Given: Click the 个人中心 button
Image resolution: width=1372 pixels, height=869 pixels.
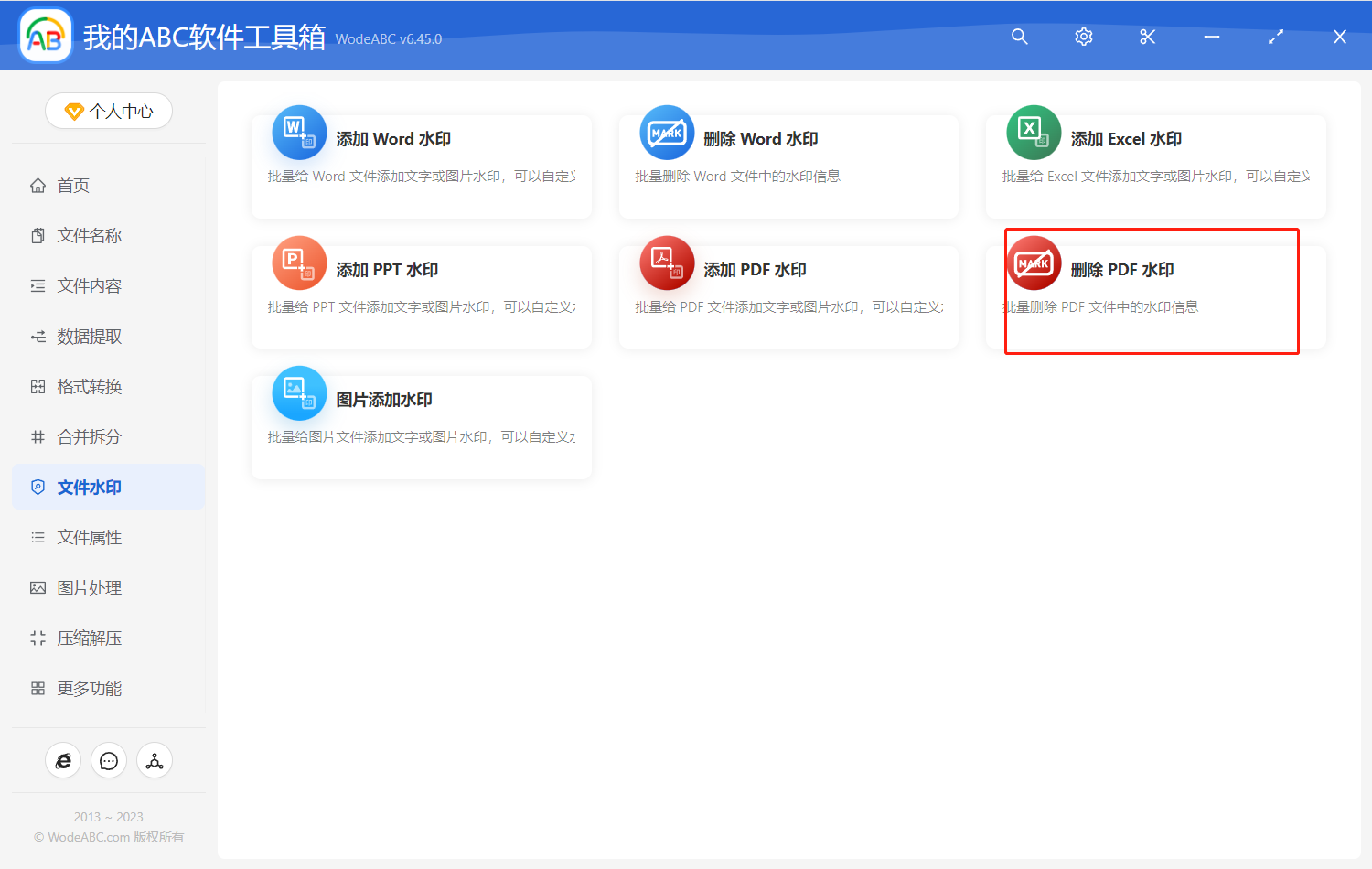Looking at the screenshot, I should click(x=108, y=111).
